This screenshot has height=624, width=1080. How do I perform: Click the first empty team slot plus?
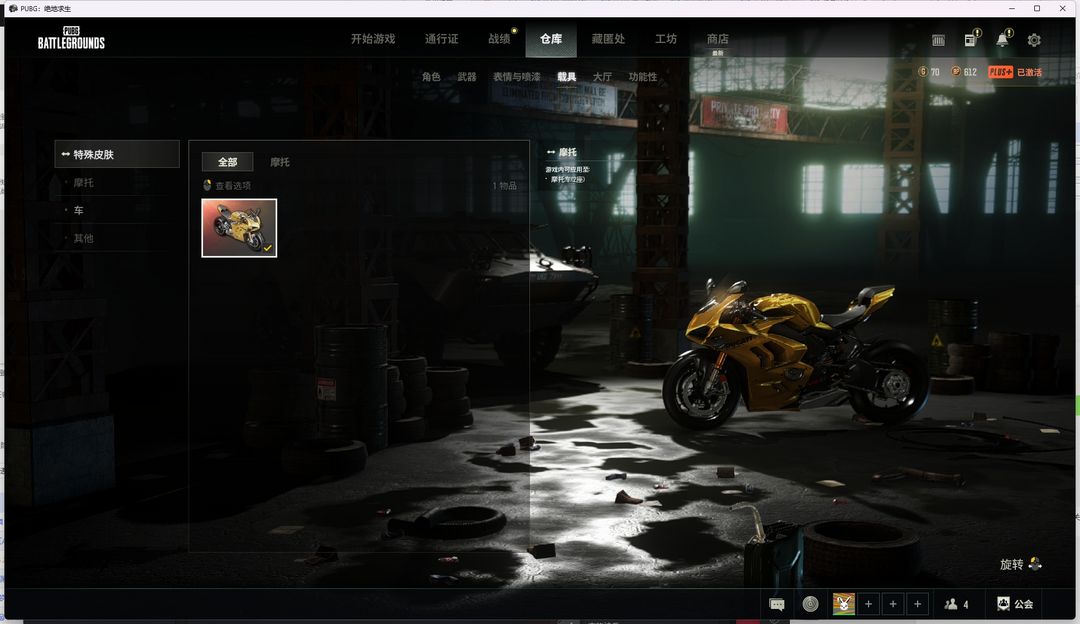[868, 604]
